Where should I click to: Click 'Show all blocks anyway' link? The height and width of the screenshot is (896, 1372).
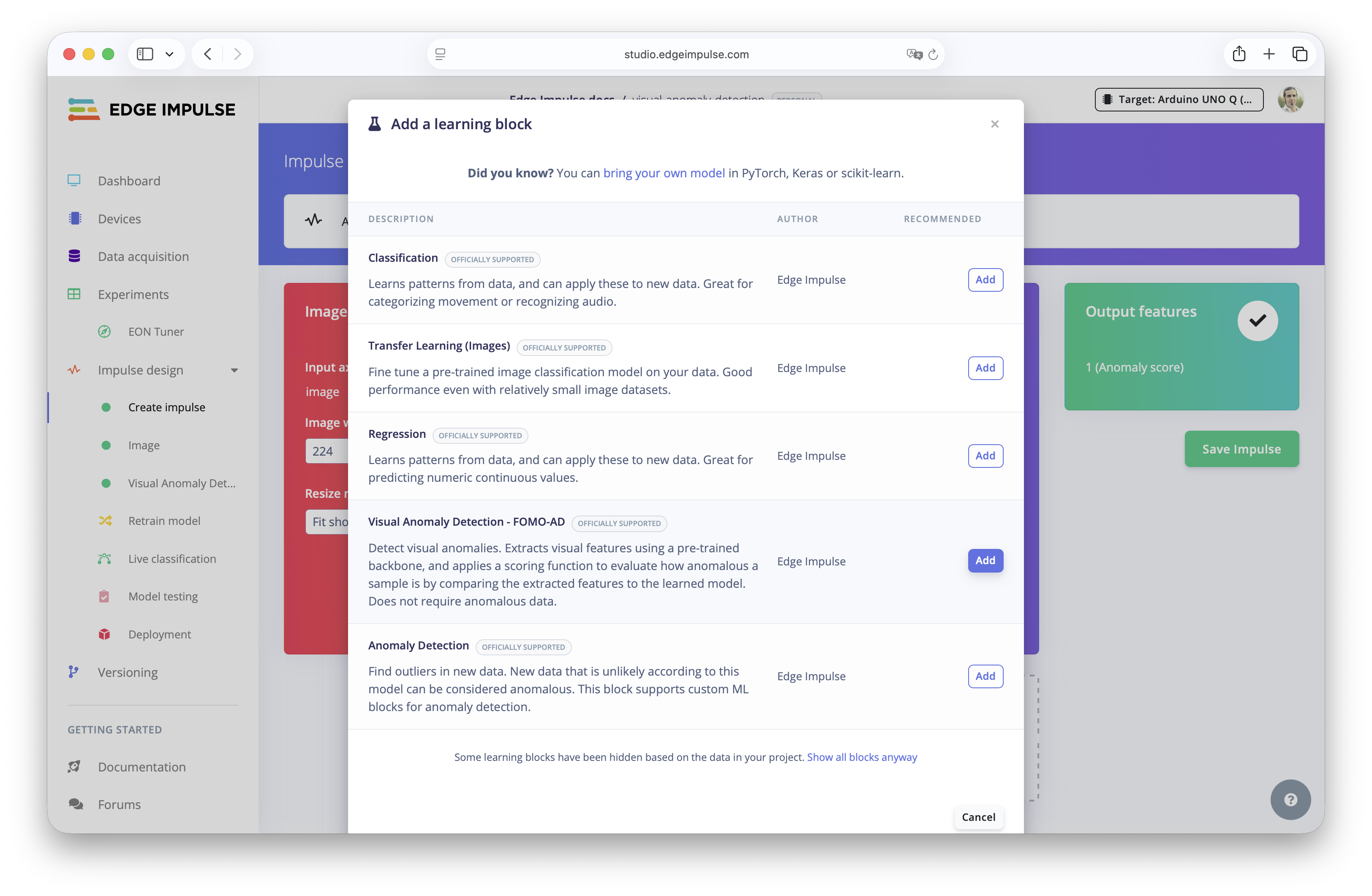tap(861, 757)
